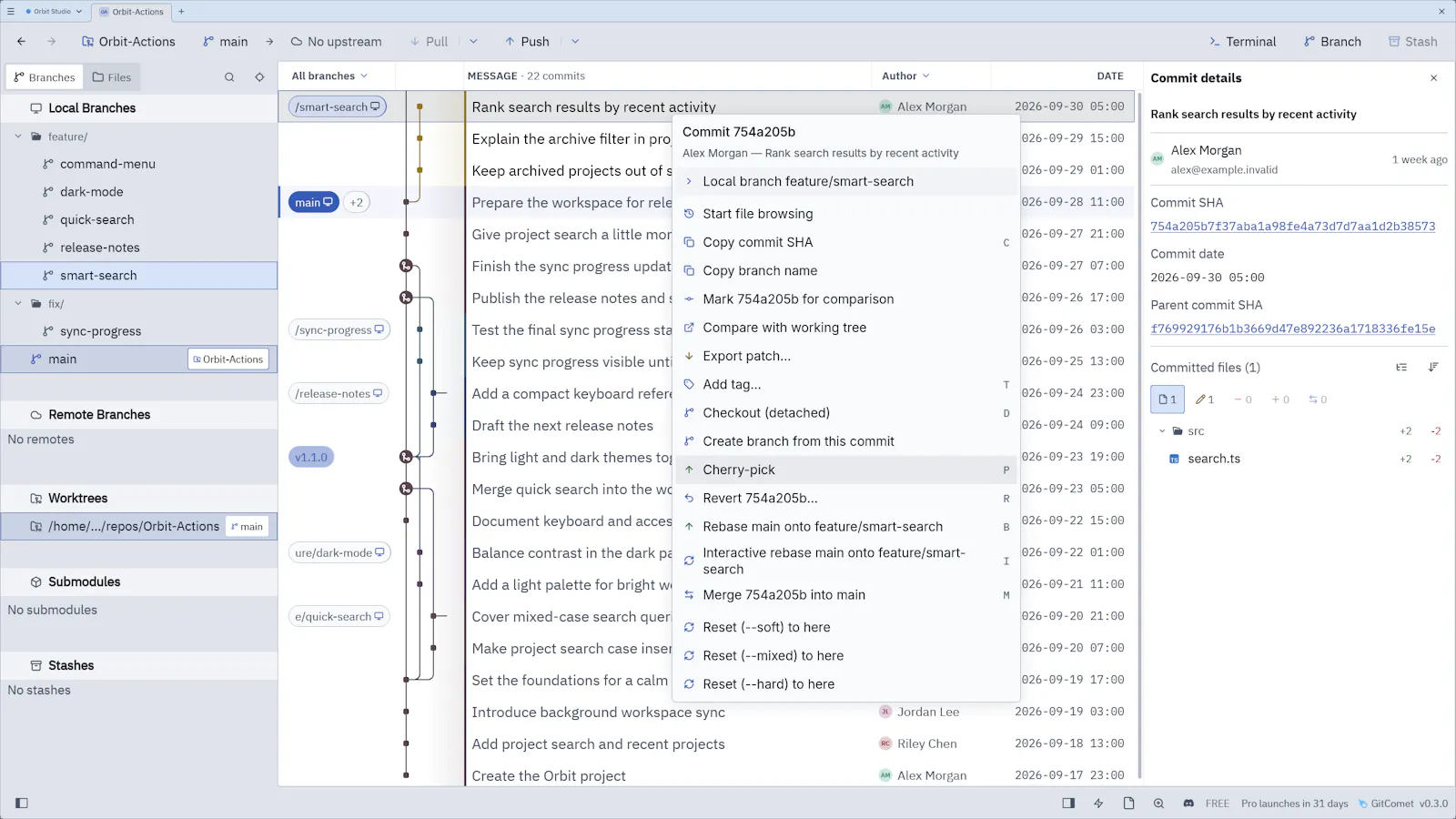Image resolution: width=1456 pixels, height=819 pixels.
Task: Open the Pull options dropdown arrow
Action: (x=473, y=42)
